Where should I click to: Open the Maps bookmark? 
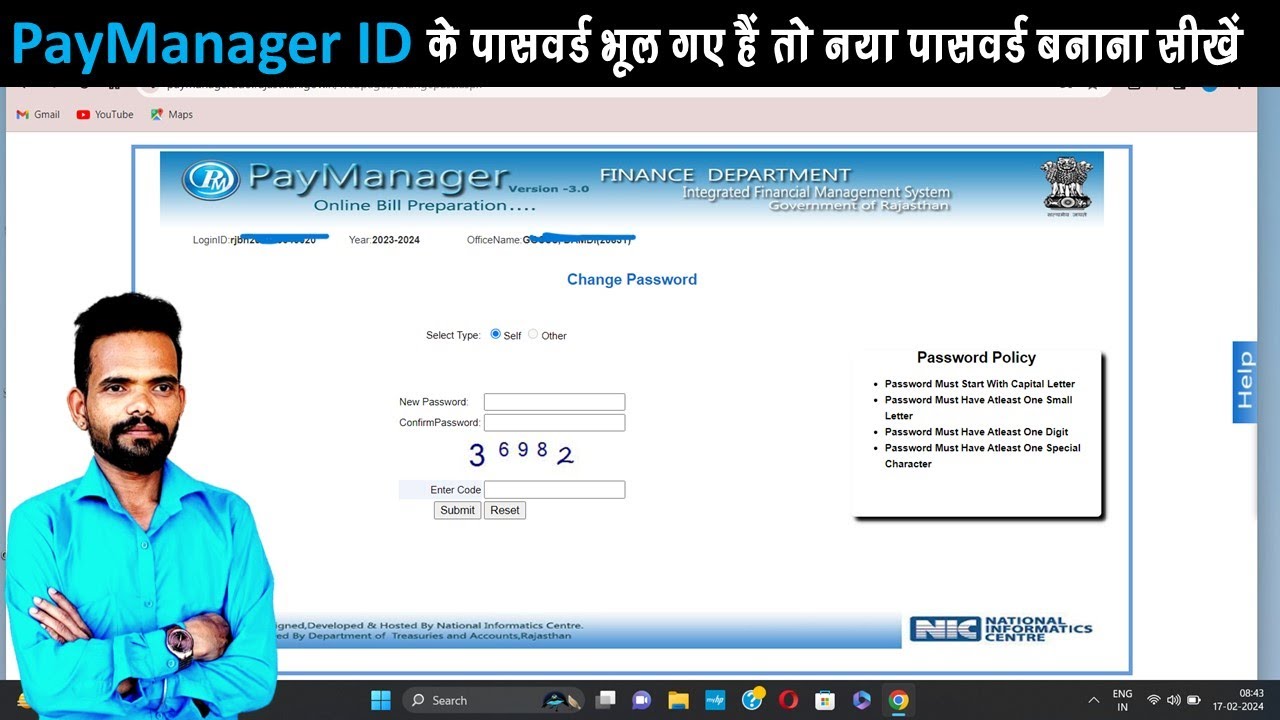click(172, 114)
